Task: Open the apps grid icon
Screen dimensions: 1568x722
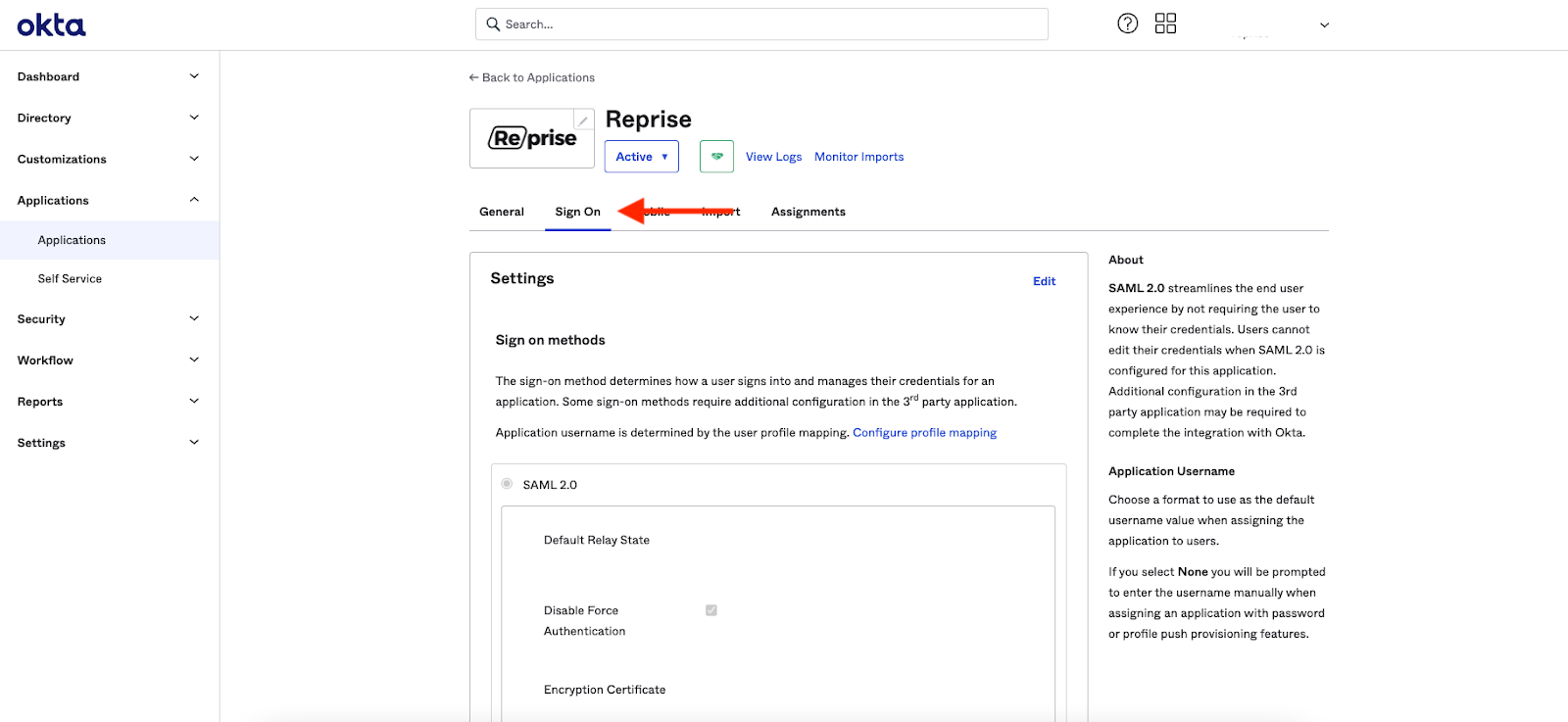Action: [1165, 24]
